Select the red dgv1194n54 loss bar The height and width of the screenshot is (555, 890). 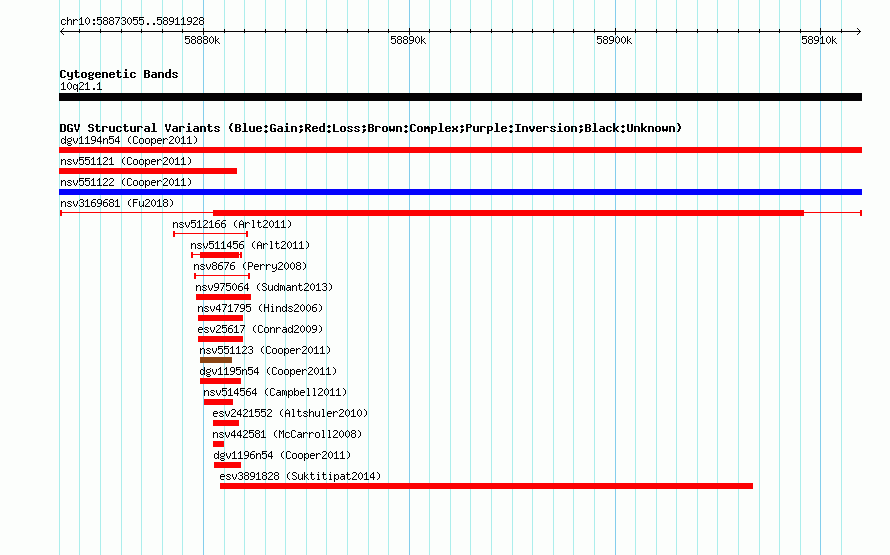coord(460,150)
